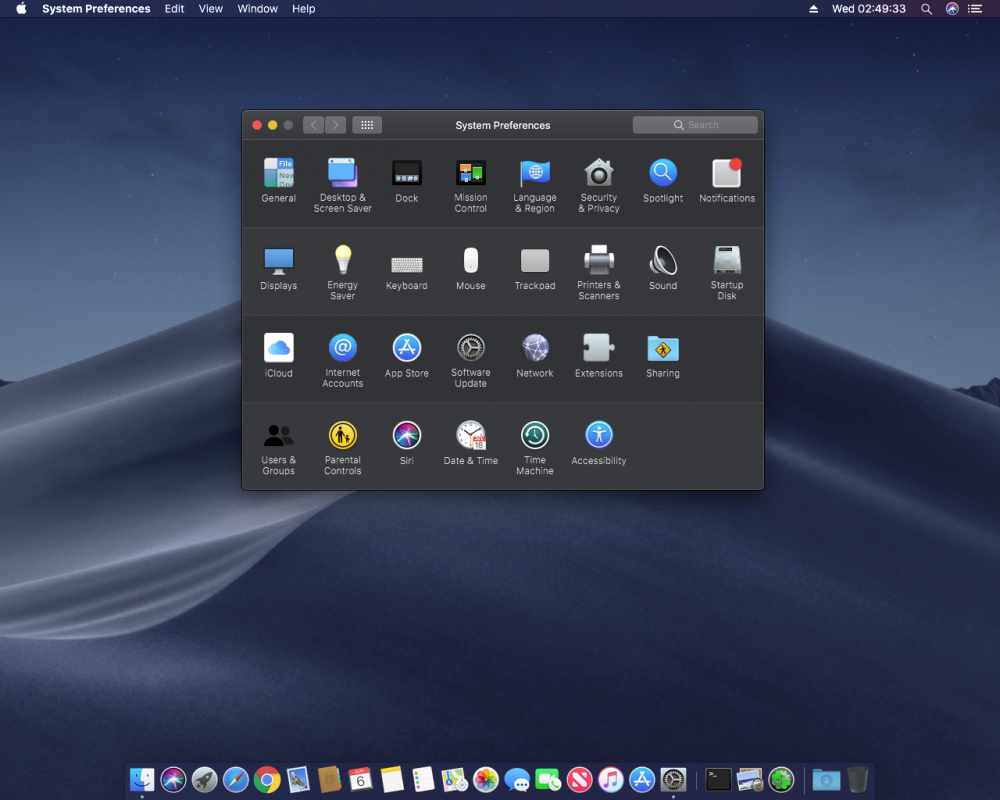Launch Google Chrome from the Dock
This screenshot has width=1000, height=800.
click(267, 780)
